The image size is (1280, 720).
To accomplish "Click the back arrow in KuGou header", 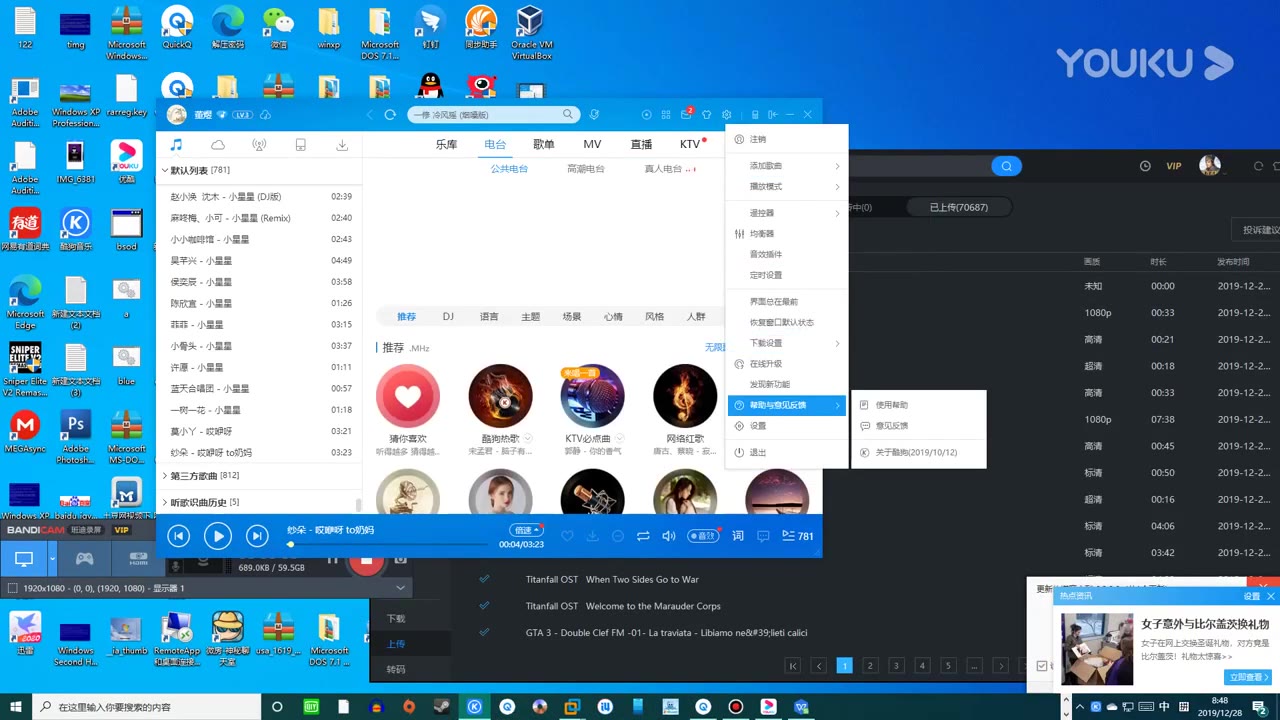I will tap(369, 115).
